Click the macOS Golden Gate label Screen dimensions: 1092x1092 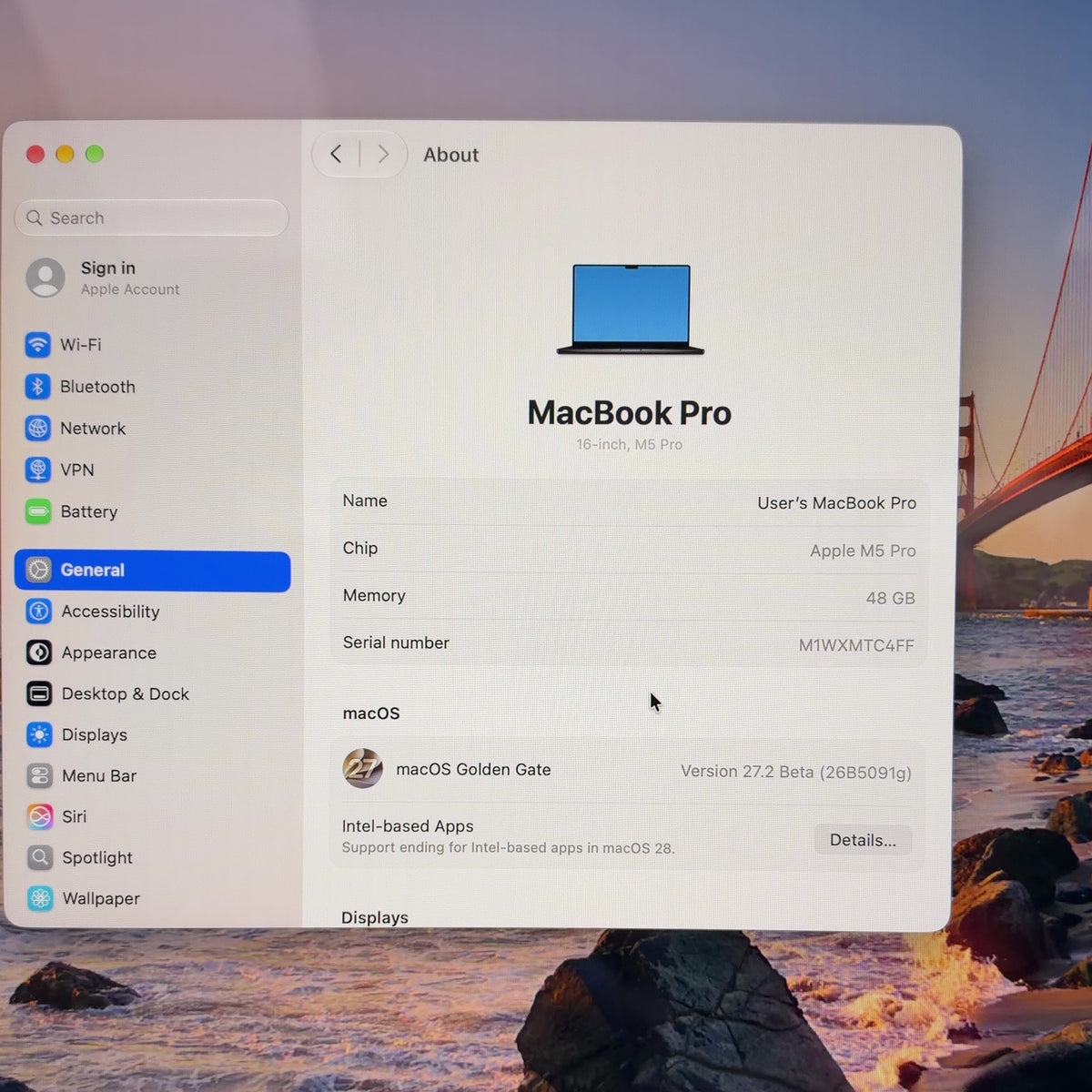pos(473,770)
